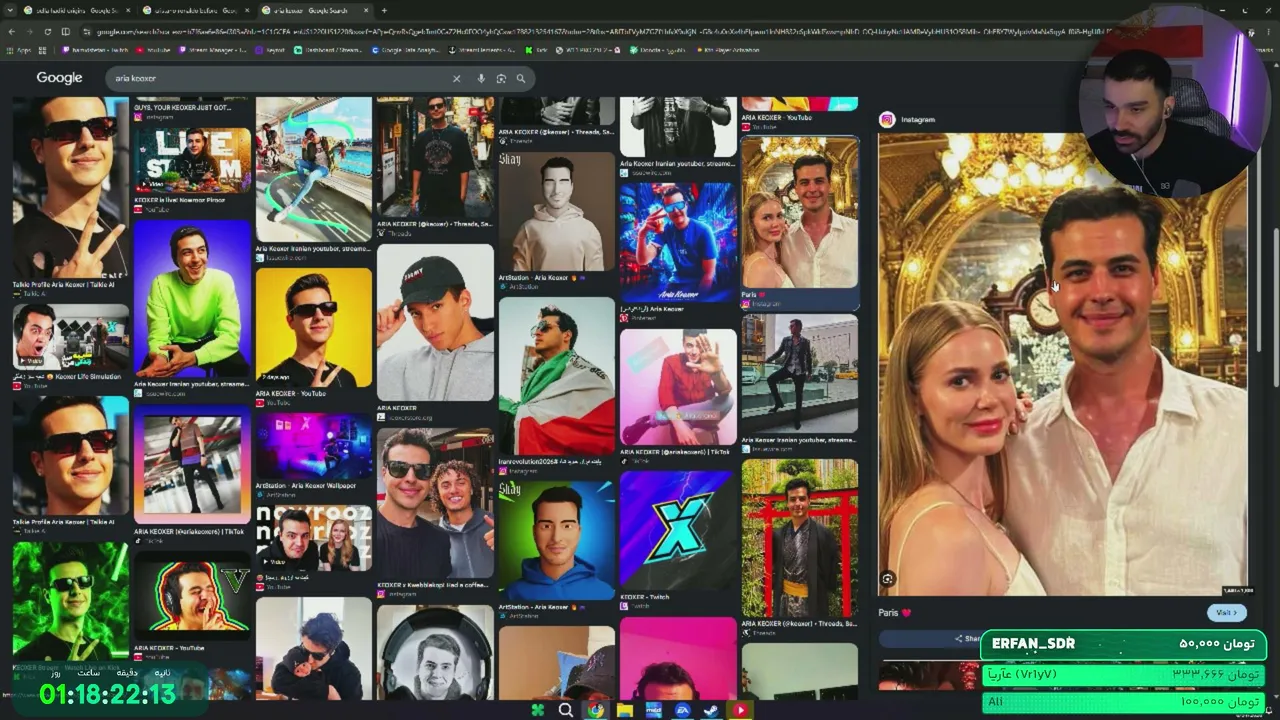This screenshot has width=1280, height=720.
Task: Close the first Google Search tab
Action: 127,10
